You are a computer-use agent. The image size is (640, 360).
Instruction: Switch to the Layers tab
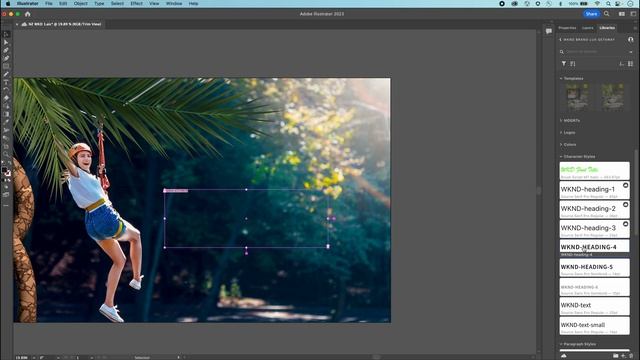click(x=588, y=28)
